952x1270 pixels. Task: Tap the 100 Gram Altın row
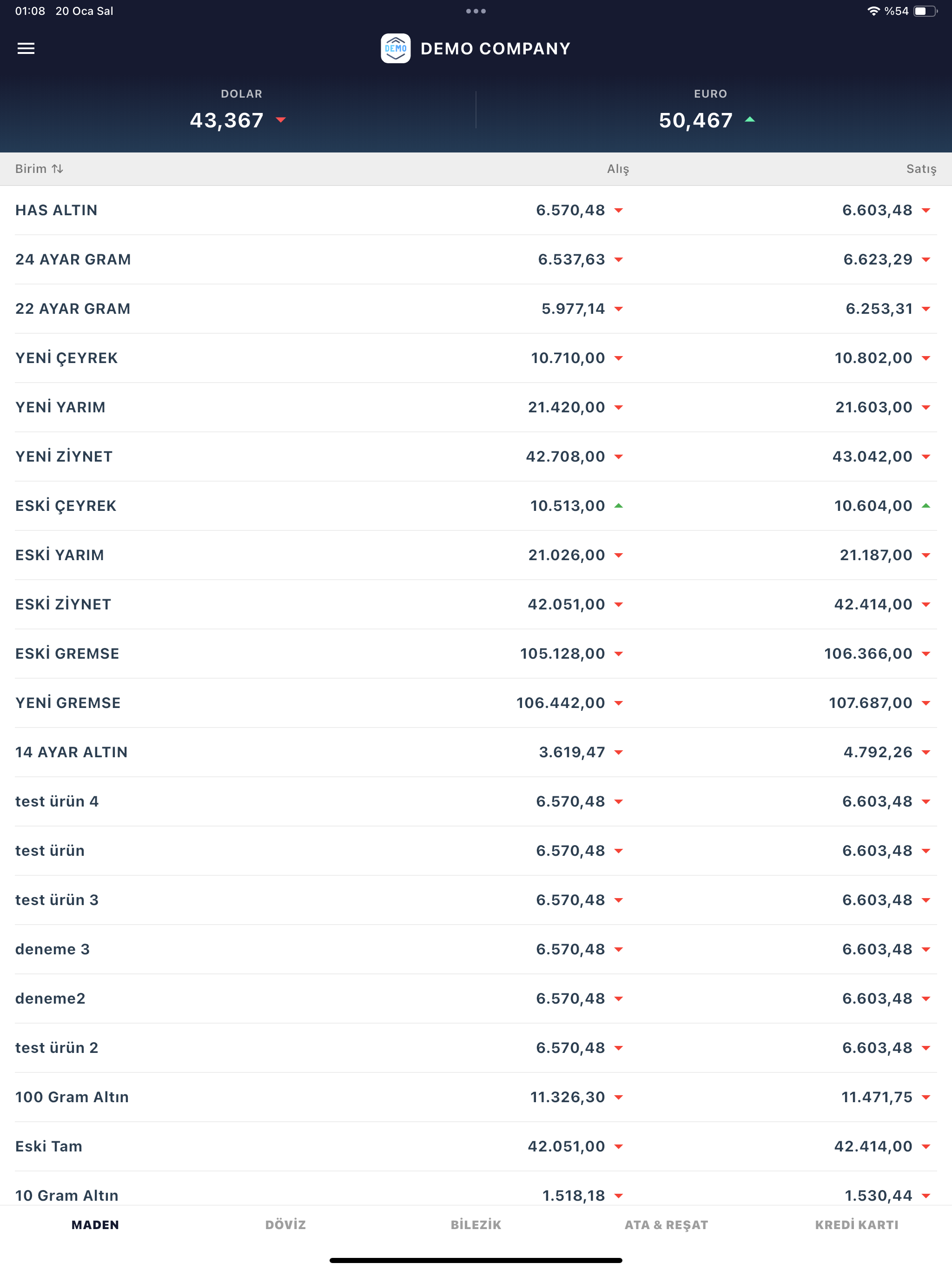click(476, 1097)
